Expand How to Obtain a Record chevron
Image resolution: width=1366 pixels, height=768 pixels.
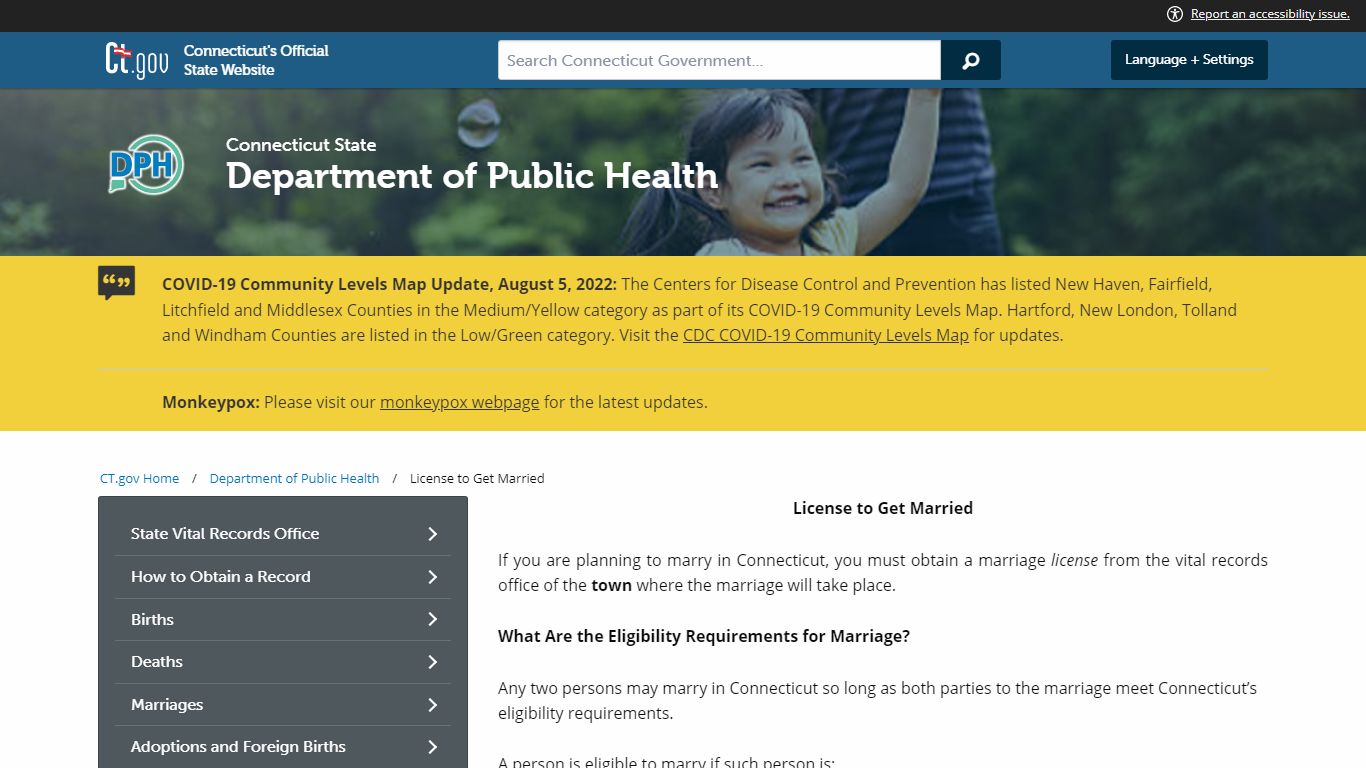point(433,577)
